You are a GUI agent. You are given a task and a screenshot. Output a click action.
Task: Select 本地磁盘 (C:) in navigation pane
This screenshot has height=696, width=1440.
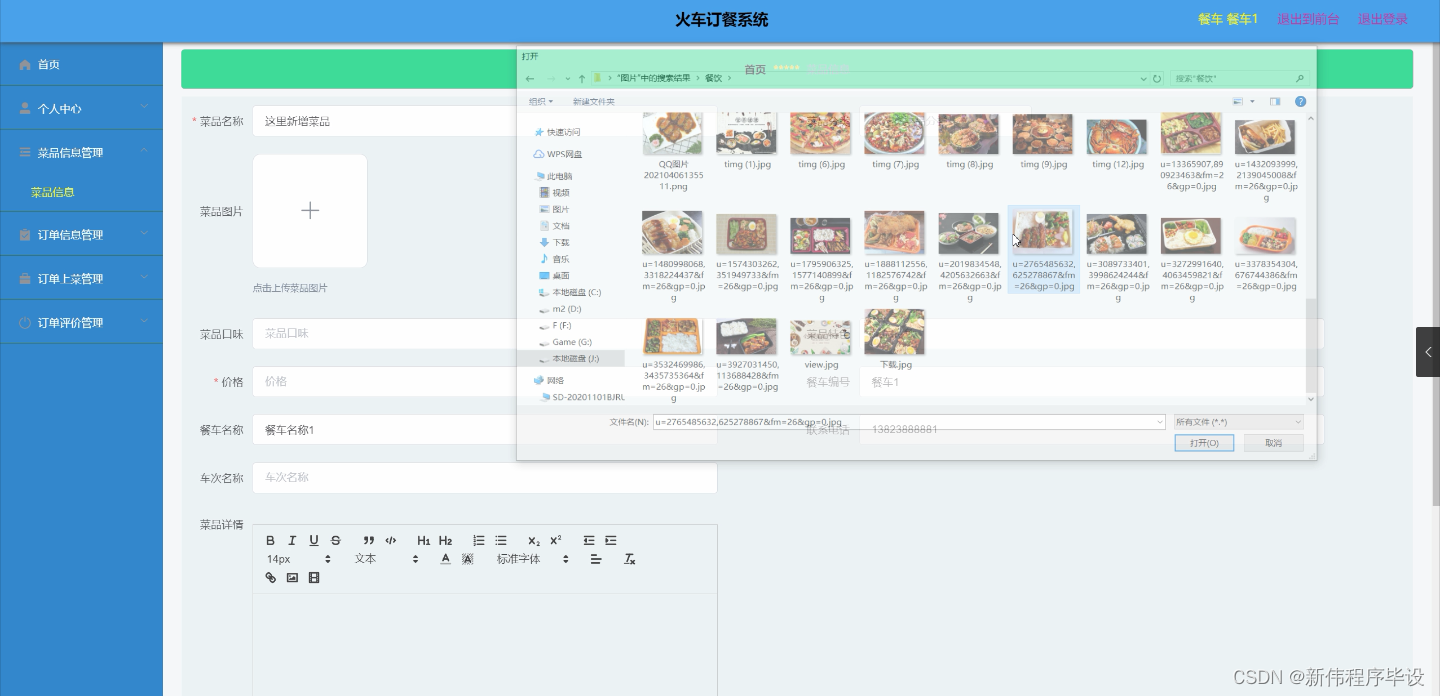570,293
